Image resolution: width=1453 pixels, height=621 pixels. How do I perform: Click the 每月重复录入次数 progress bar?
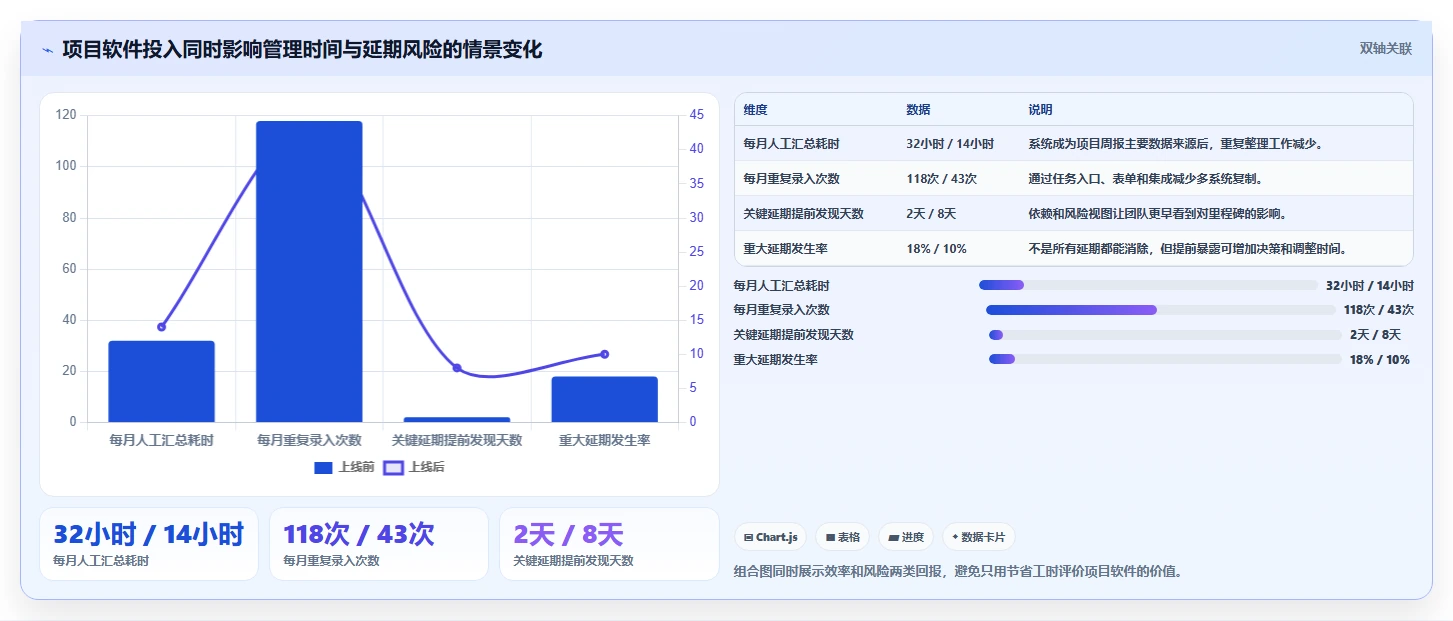(x=1160, y=310)
